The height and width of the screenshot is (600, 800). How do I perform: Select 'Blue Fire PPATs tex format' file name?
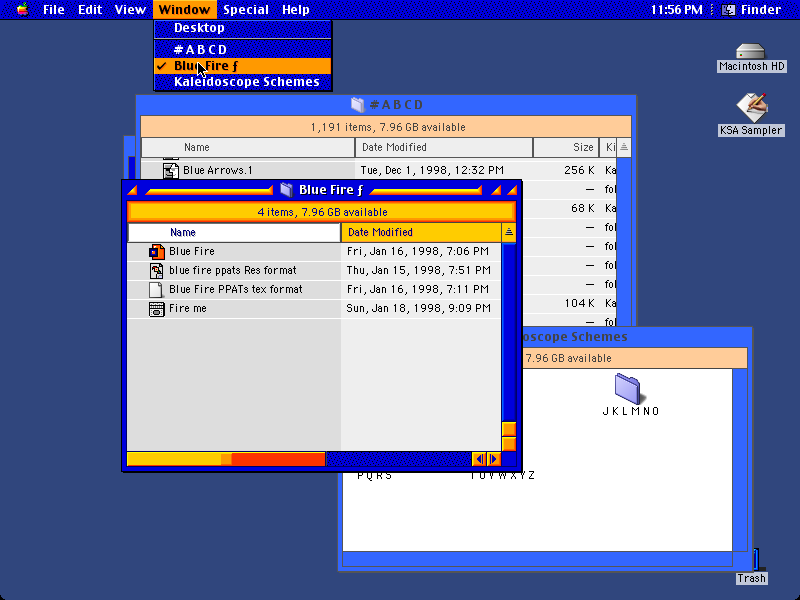tap(236, 289)
